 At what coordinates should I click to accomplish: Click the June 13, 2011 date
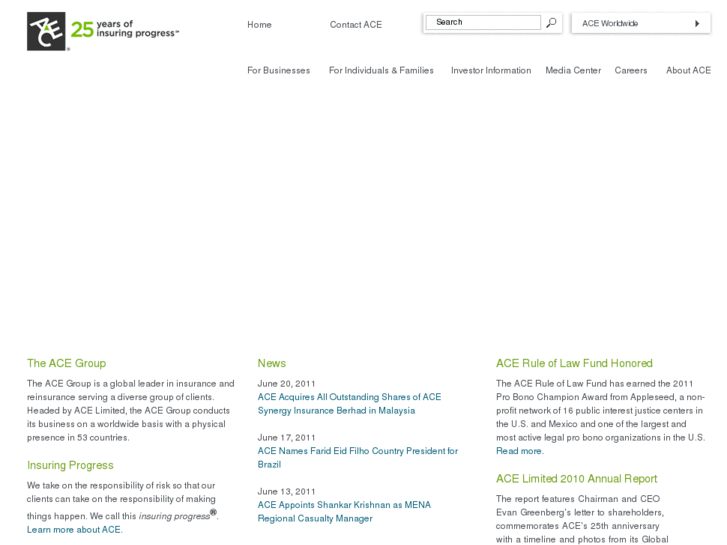(286, 491)
